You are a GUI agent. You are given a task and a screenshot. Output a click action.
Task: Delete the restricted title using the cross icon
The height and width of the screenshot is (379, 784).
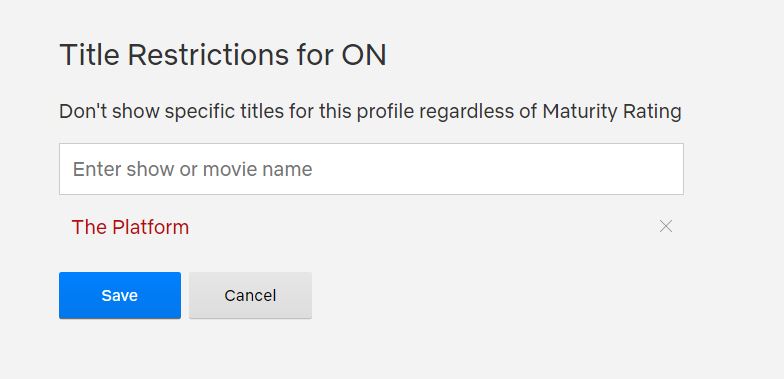666,226
